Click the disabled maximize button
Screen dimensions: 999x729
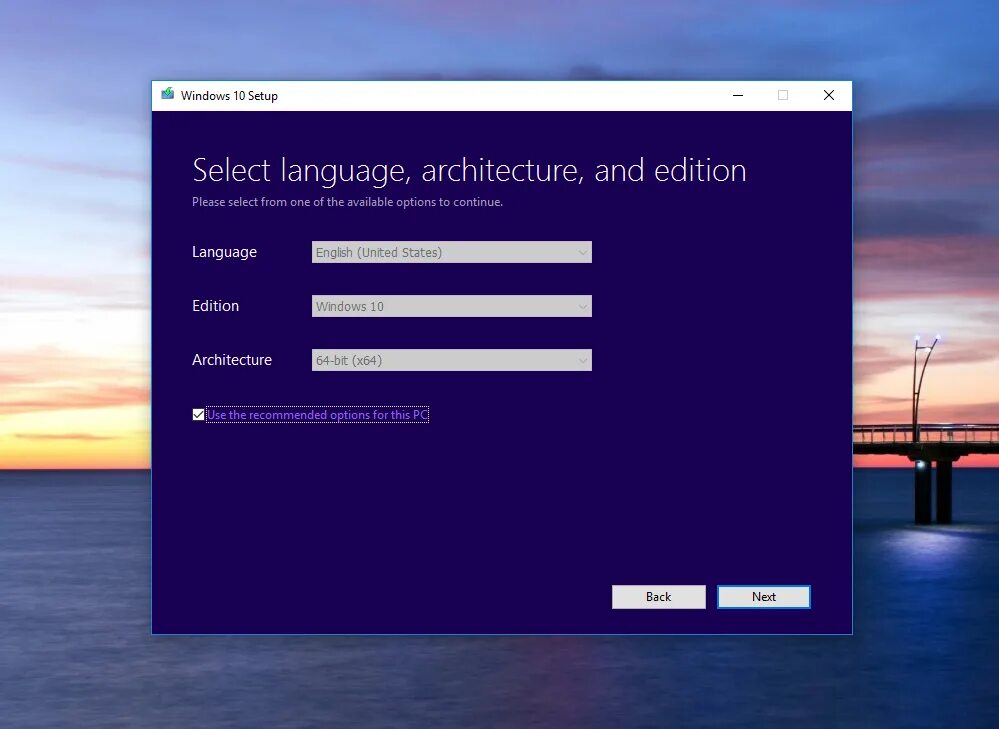(x=783, y=96)
